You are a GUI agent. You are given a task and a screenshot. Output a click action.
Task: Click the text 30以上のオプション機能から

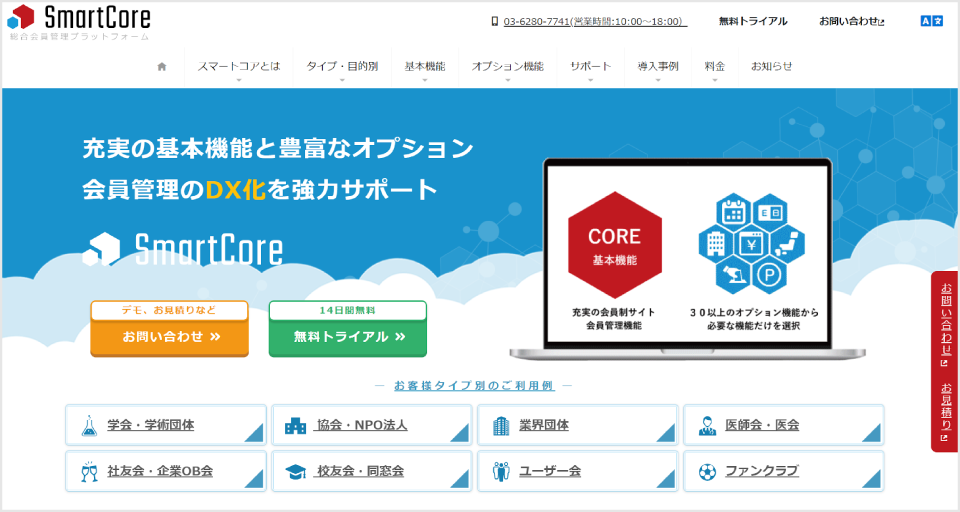(754, 312)
